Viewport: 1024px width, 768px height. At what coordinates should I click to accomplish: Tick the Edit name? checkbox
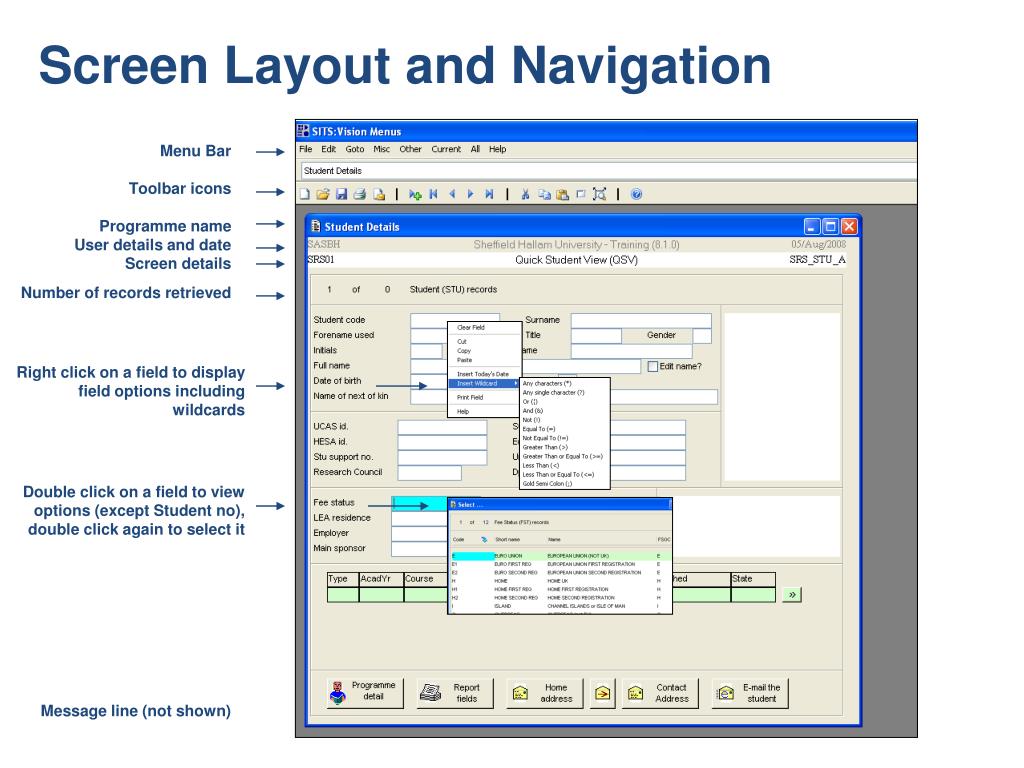tap(653, 366)
